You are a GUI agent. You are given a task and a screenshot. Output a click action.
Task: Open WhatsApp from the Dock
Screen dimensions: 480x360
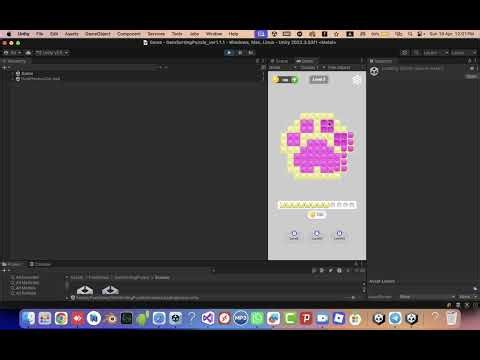click(x=257, y=318)
